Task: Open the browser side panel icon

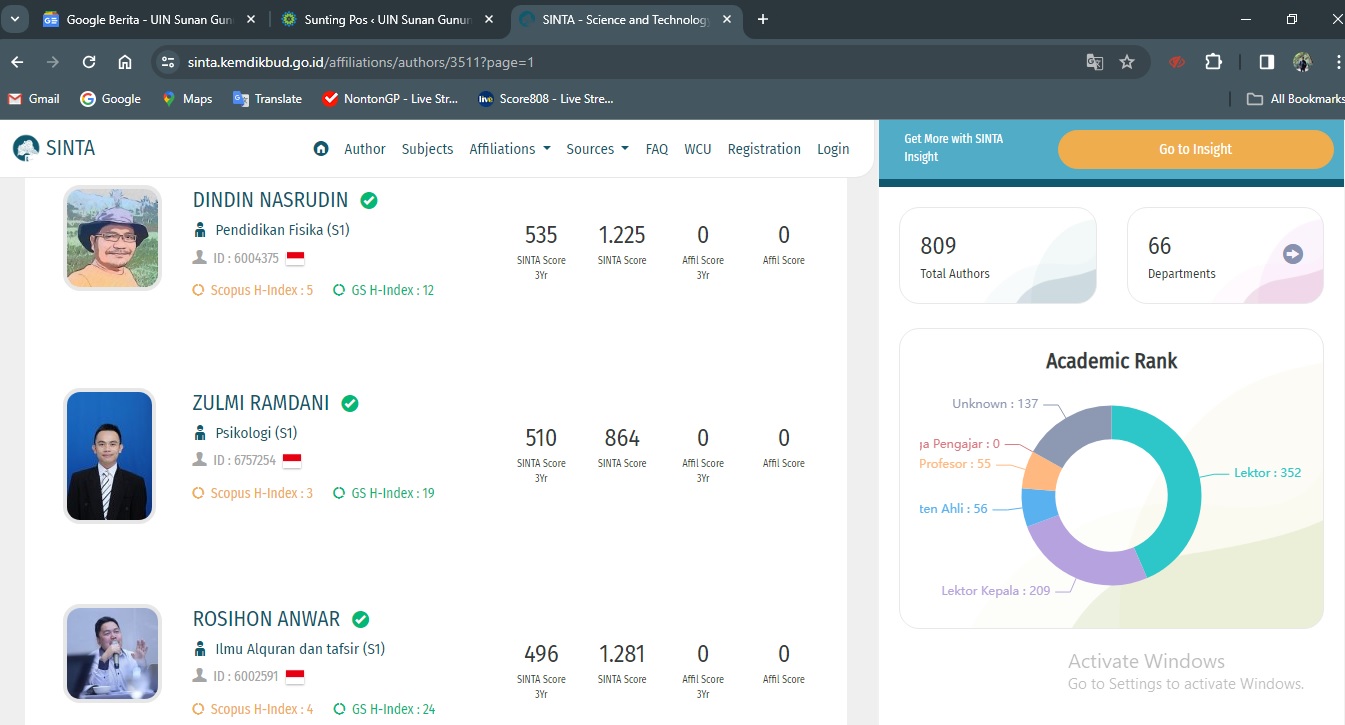Action: click(1266, 62)
